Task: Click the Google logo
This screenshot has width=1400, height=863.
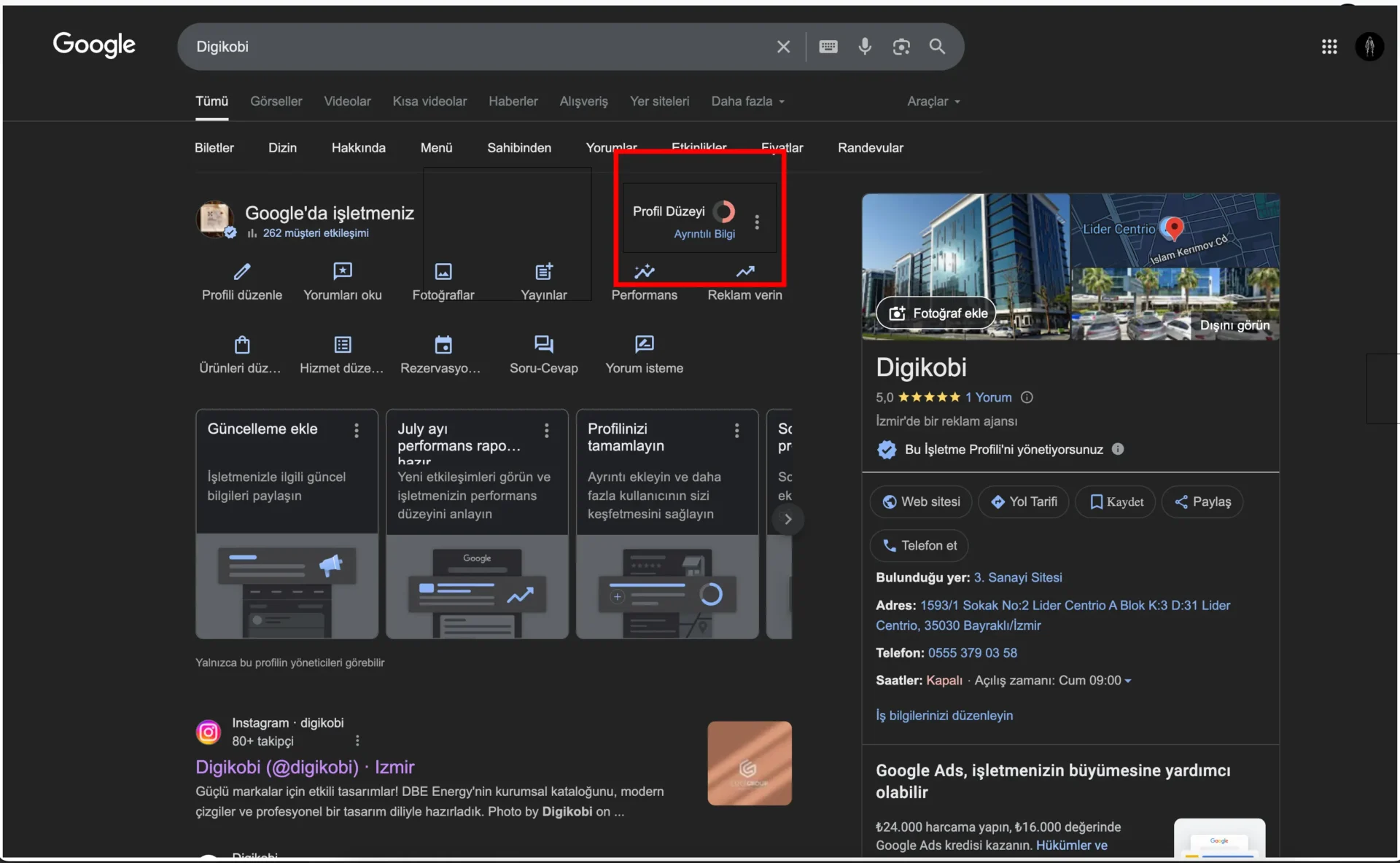Action: click(x=94, y=45)
